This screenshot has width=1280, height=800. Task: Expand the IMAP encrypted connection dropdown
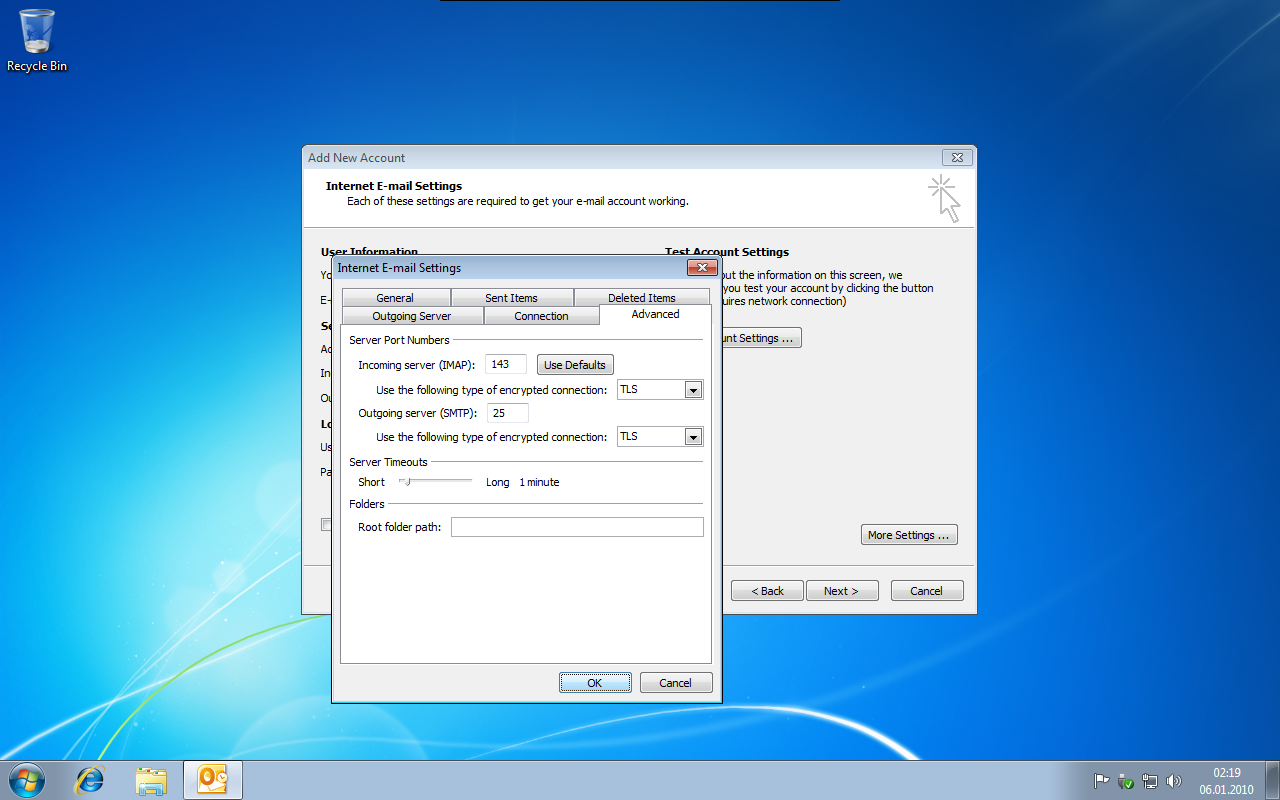coord(693,390)
